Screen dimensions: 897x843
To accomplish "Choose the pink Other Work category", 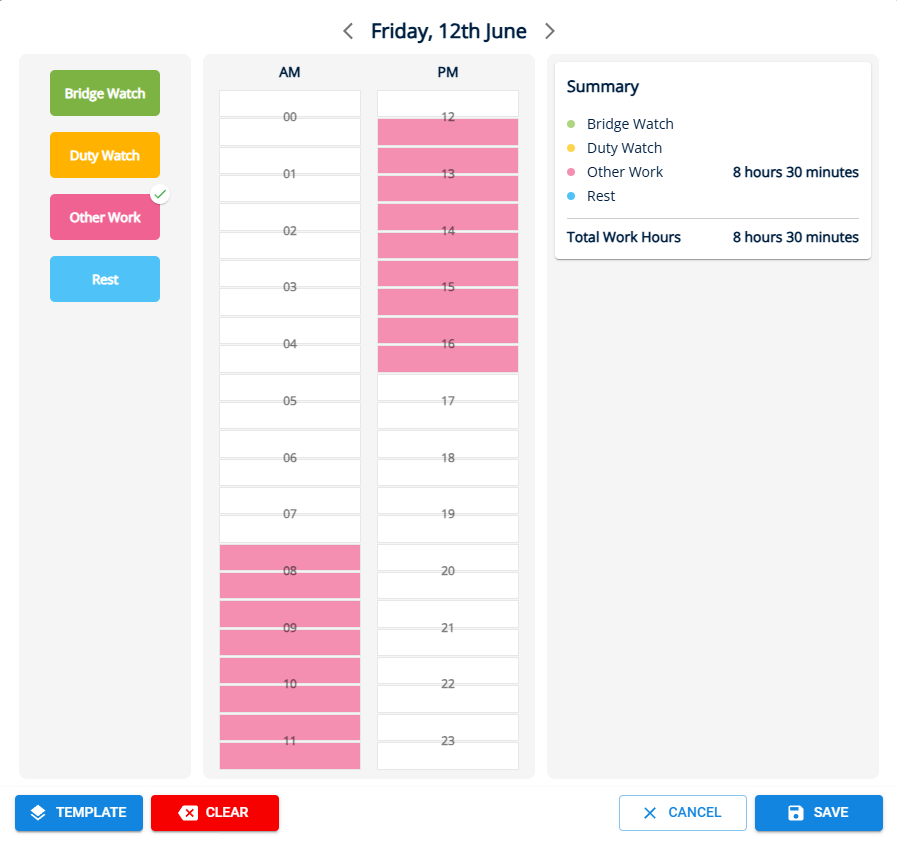I will tap(105, 217).
